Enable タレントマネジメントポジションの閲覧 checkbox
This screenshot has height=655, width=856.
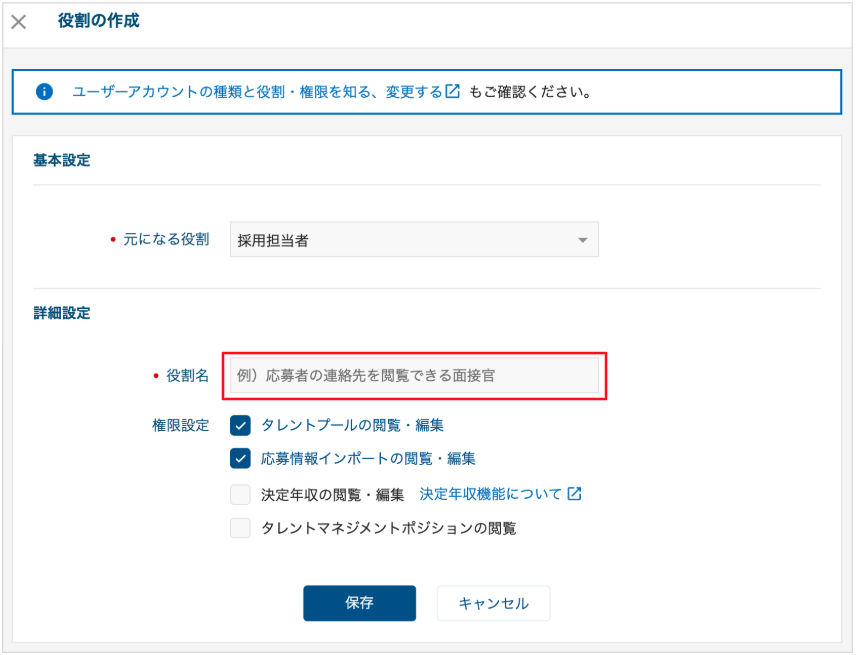240,528
